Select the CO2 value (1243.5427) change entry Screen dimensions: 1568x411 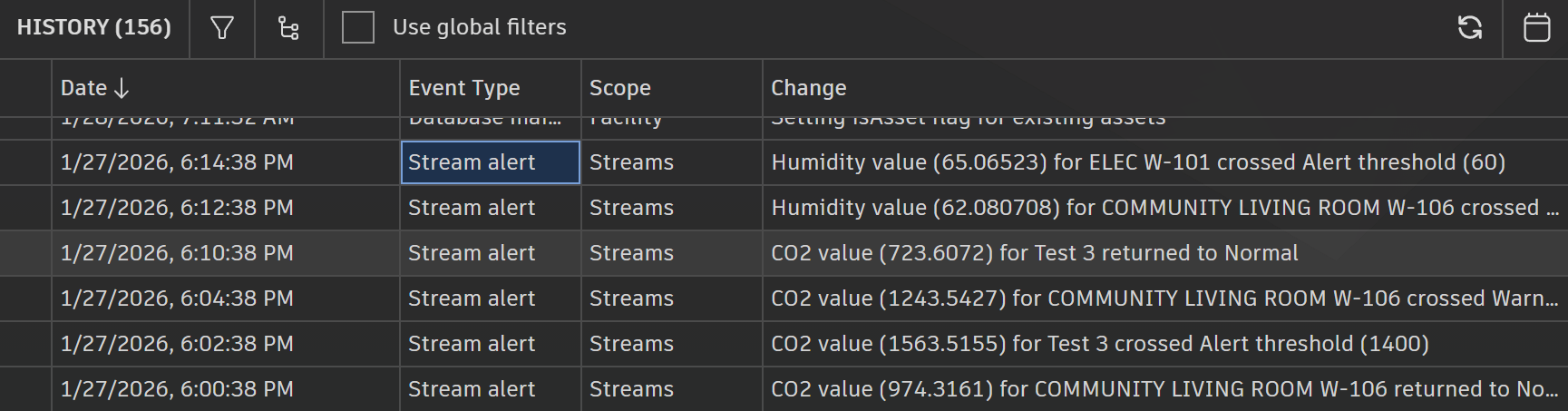[x=1161, y=298]
